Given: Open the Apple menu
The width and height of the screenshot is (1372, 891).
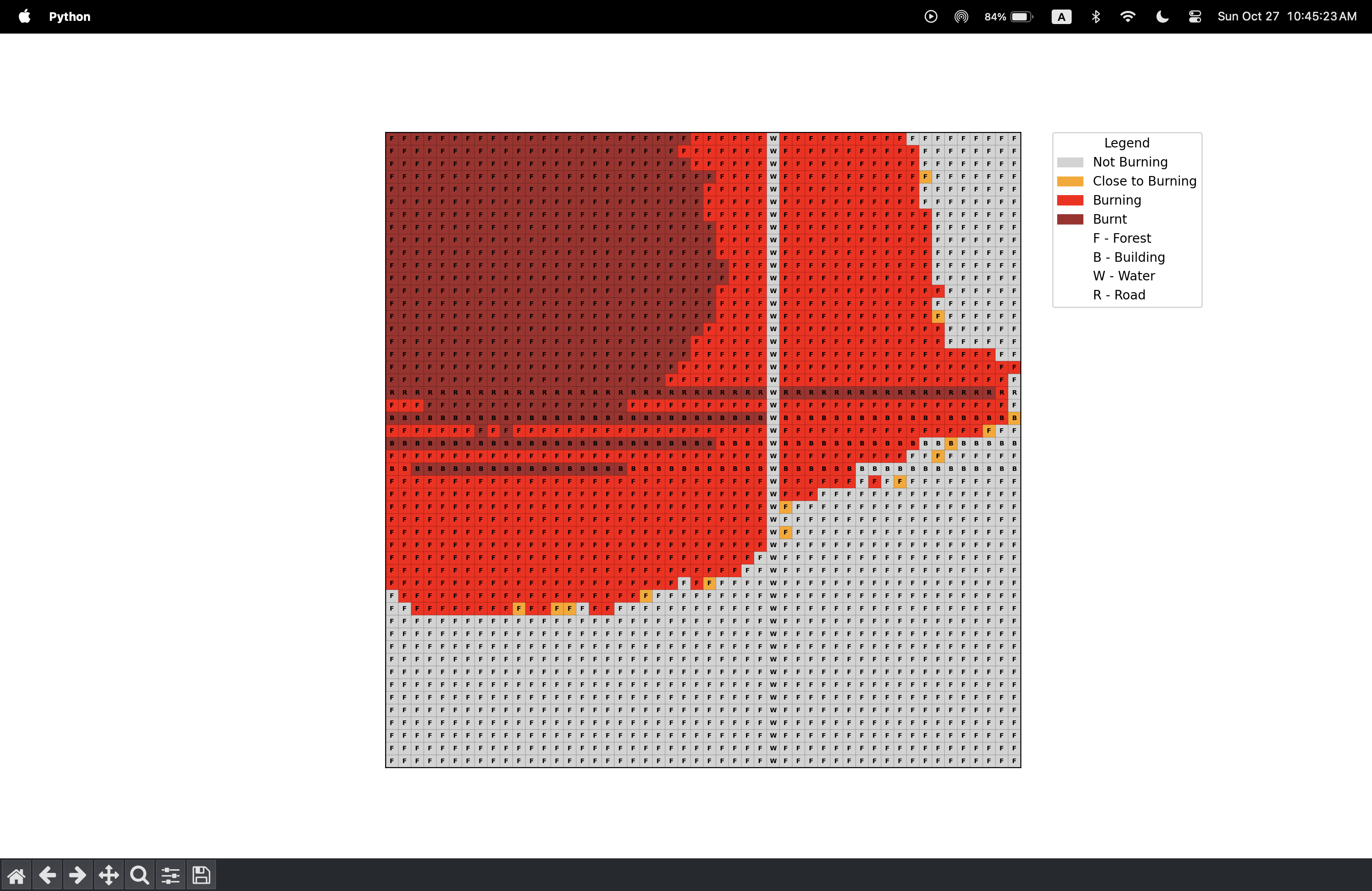Looking at the screenshot, I should click(x=24, y=16).
